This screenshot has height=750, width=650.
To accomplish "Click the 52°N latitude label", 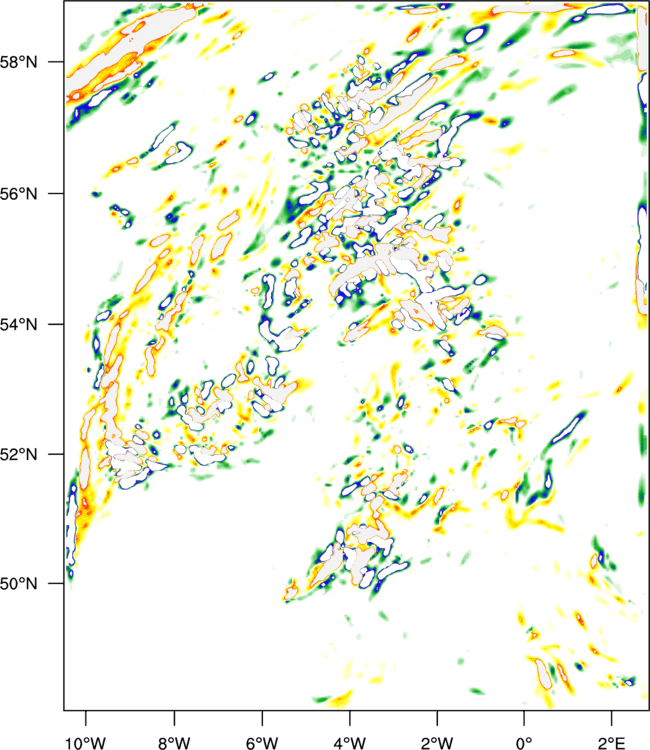I will (18, 454).
